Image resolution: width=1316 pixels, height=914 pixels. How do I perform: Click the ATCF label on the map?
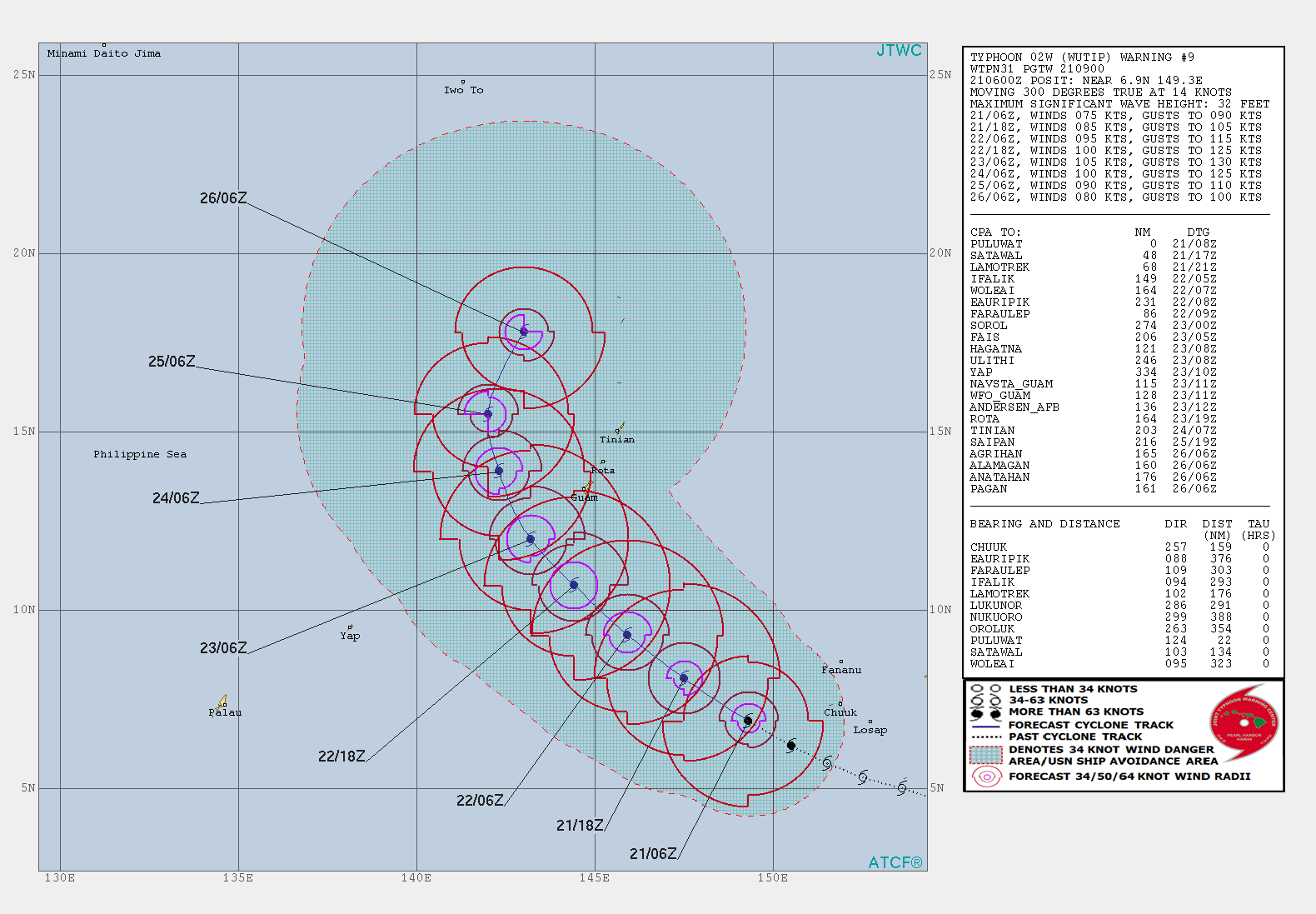895,863
